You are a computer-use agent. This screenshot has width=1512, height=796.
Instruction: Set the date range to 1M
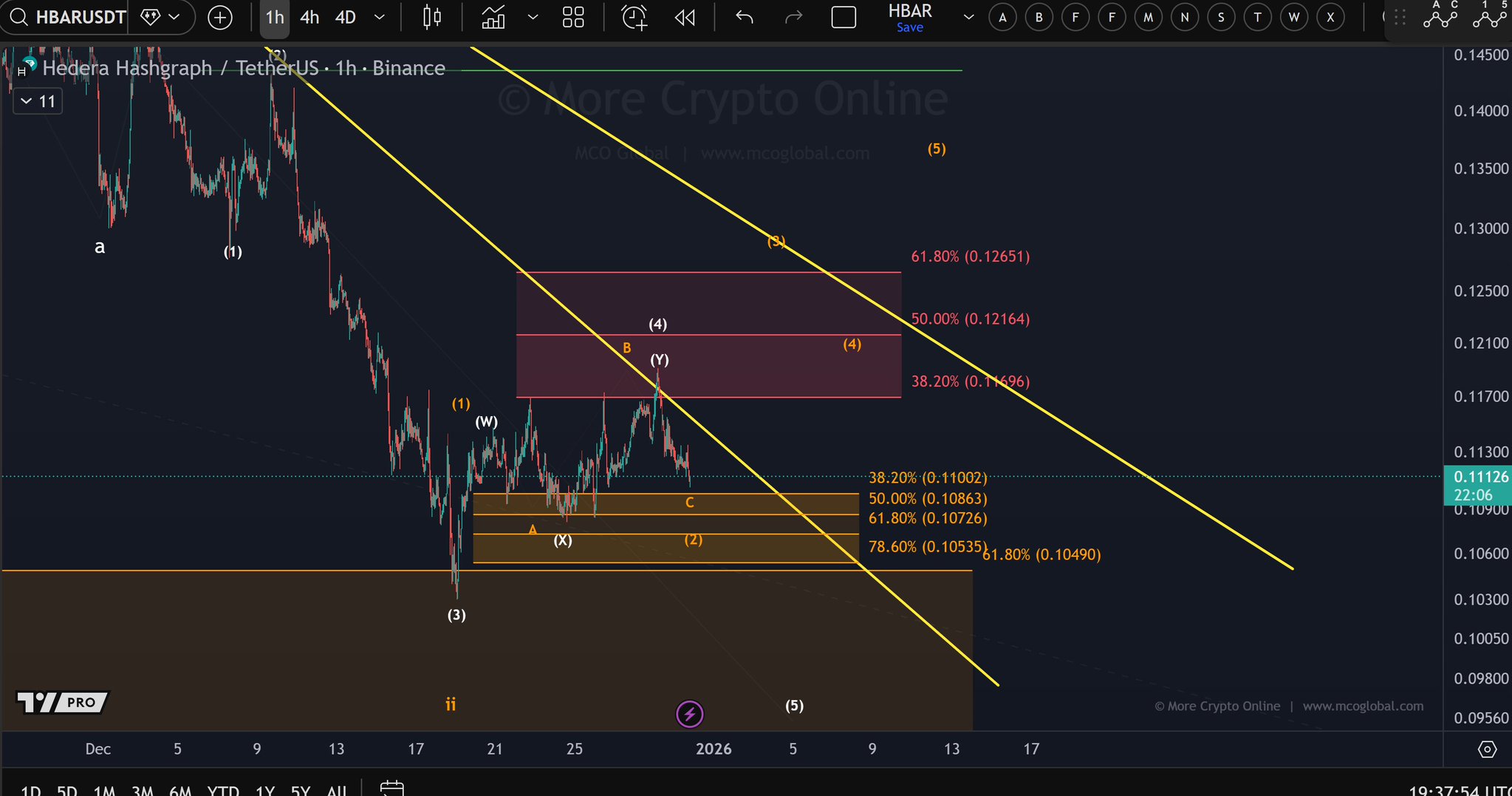(104, 791)
